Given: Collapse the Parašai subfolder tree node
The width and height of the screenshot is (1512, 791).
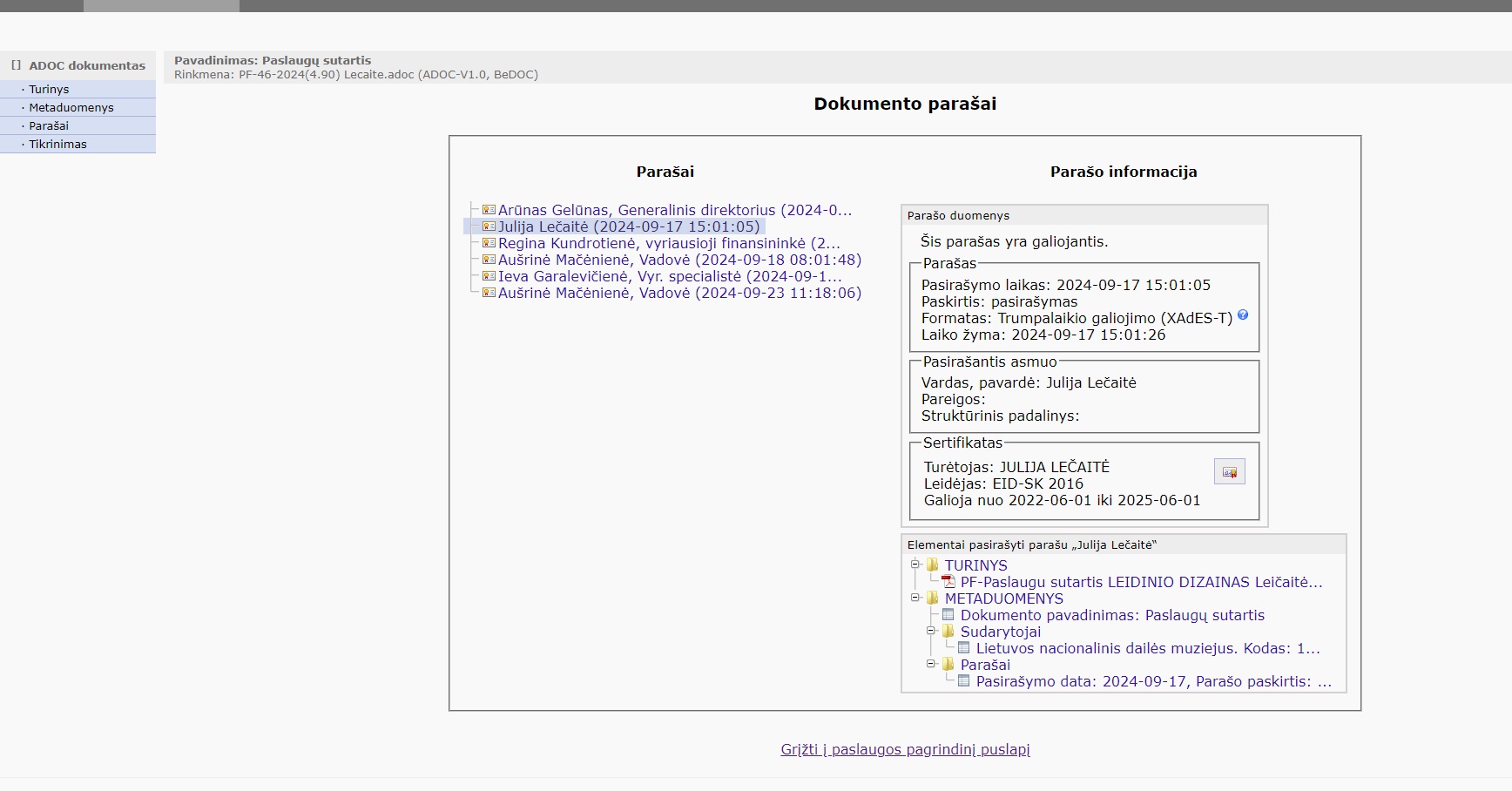Looking at the screenshot, I should 931,664.
